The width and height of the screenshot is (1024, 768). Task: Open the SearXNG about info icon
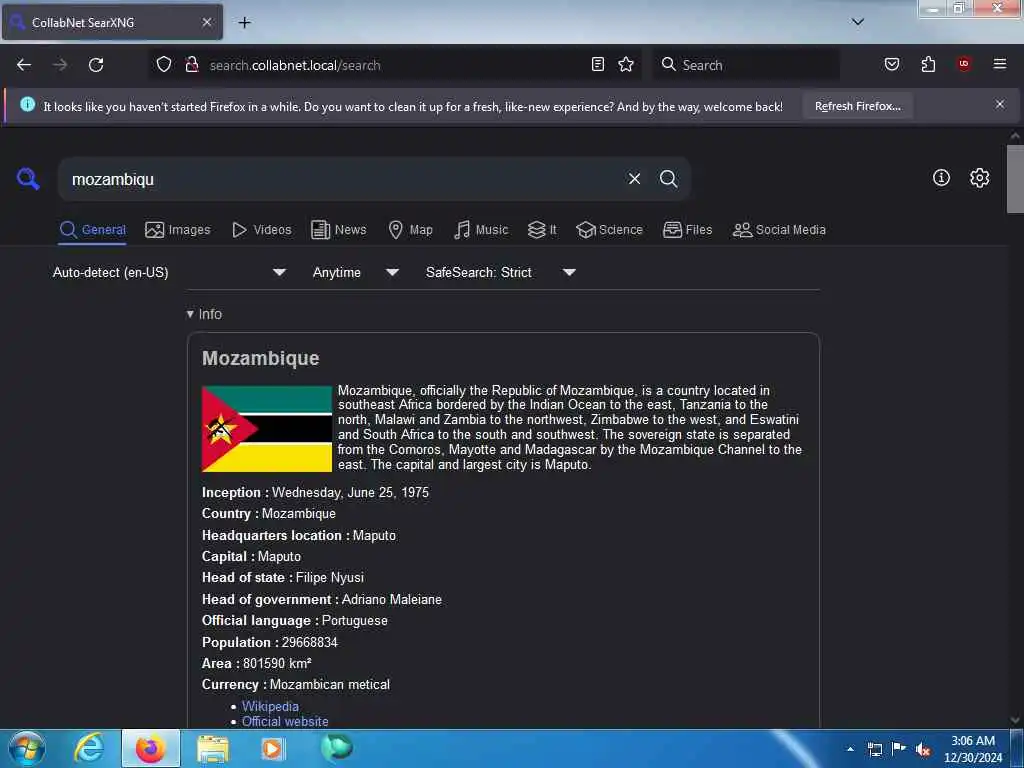[x=941, y=178]
